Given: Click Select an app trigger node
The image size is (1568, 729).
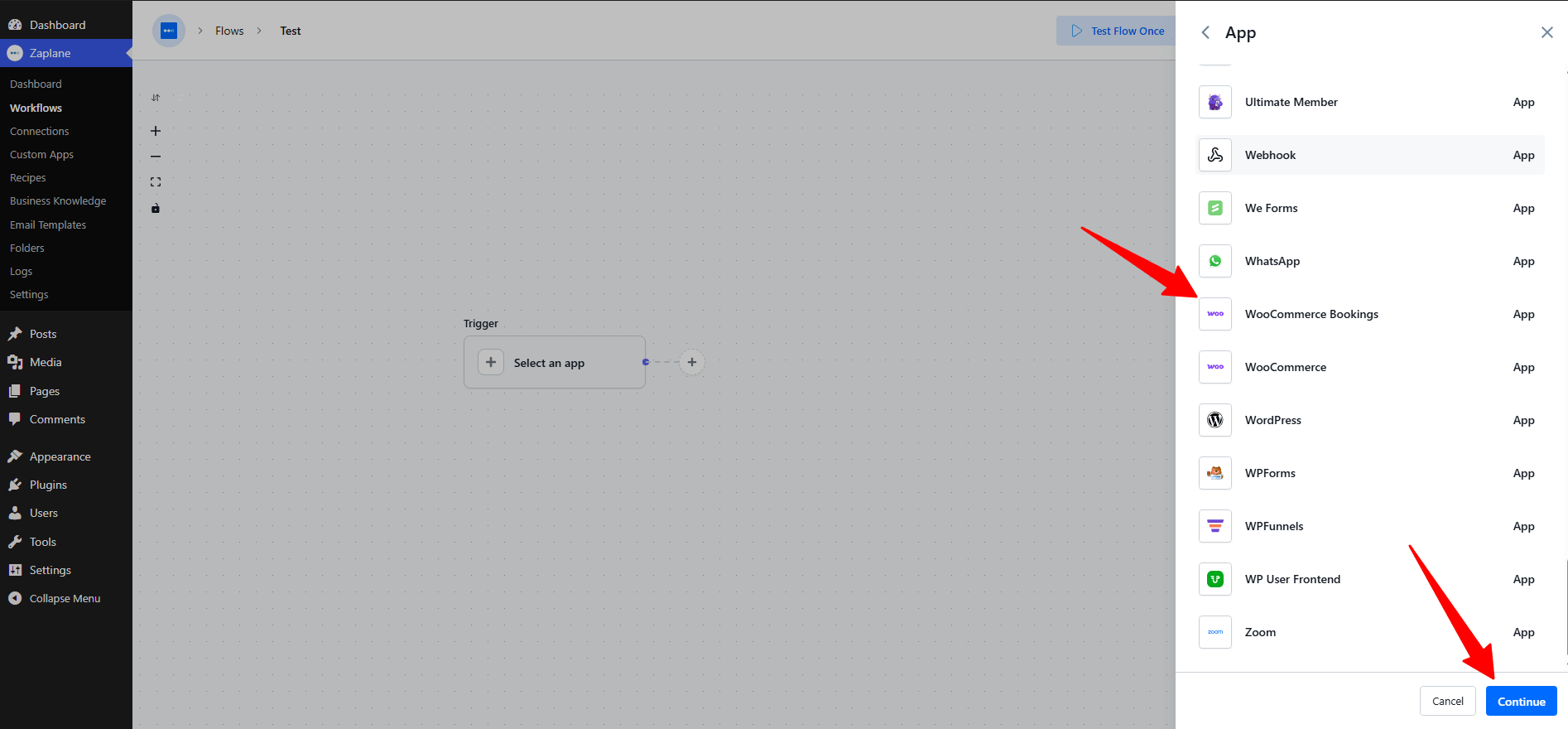Looking at the screenshot, I should (x=555, y=362).
